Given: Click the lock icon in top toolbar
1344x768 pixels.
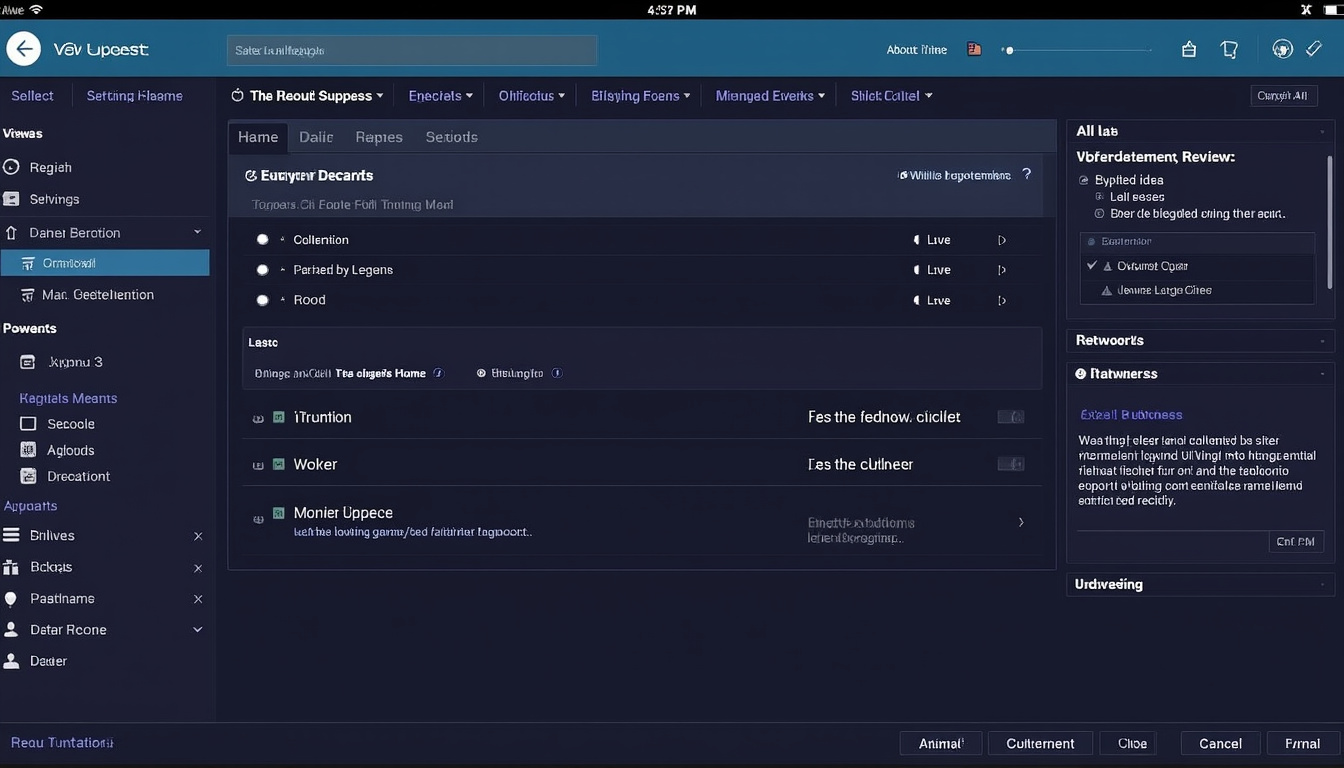Looking at the screenshot, I should pos(1189,49).
